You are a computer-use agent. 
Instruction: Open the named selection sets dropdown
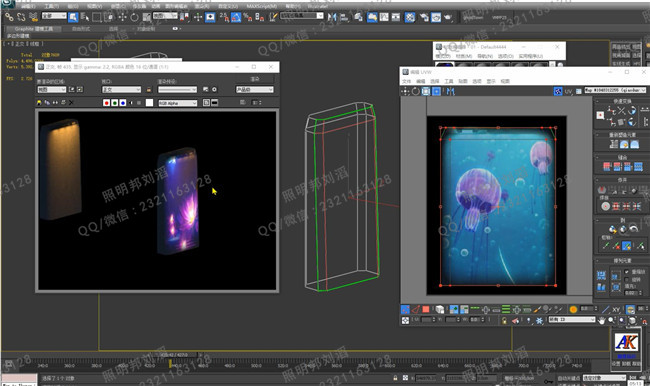click(x=302, y=16)
